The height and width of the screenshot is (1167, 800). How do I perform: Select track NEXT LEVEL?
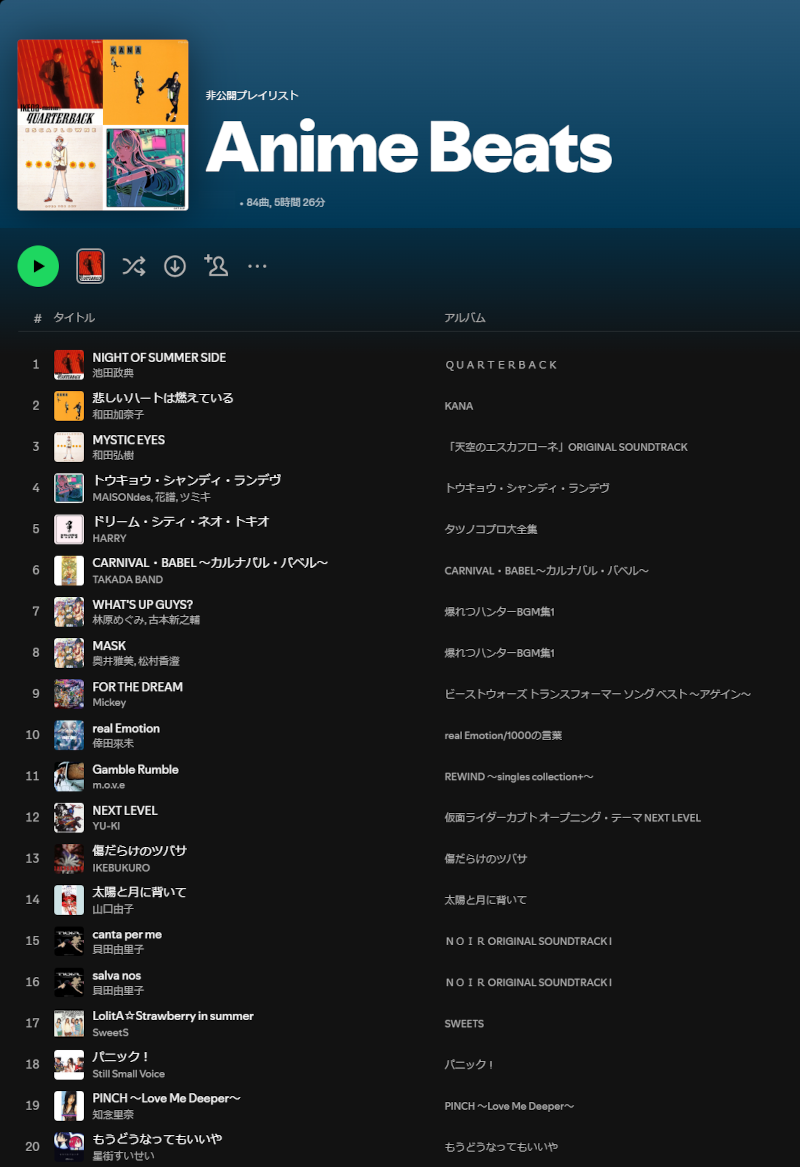pos(125,810)
